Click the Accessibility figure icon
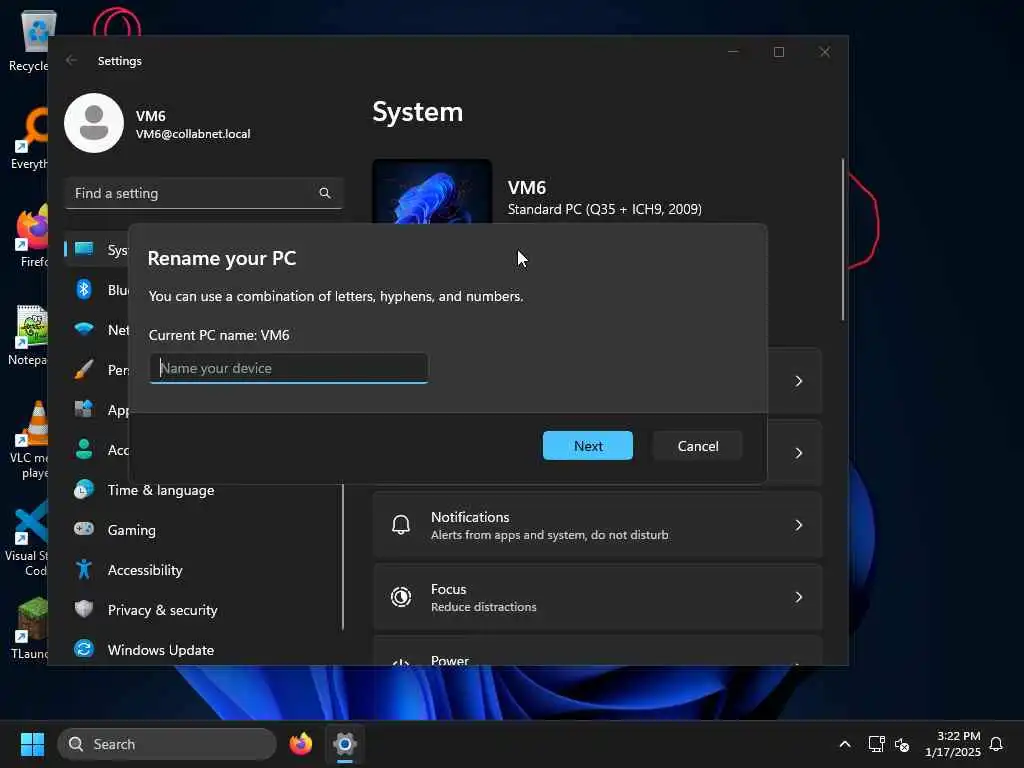 (x=84, y=569)
